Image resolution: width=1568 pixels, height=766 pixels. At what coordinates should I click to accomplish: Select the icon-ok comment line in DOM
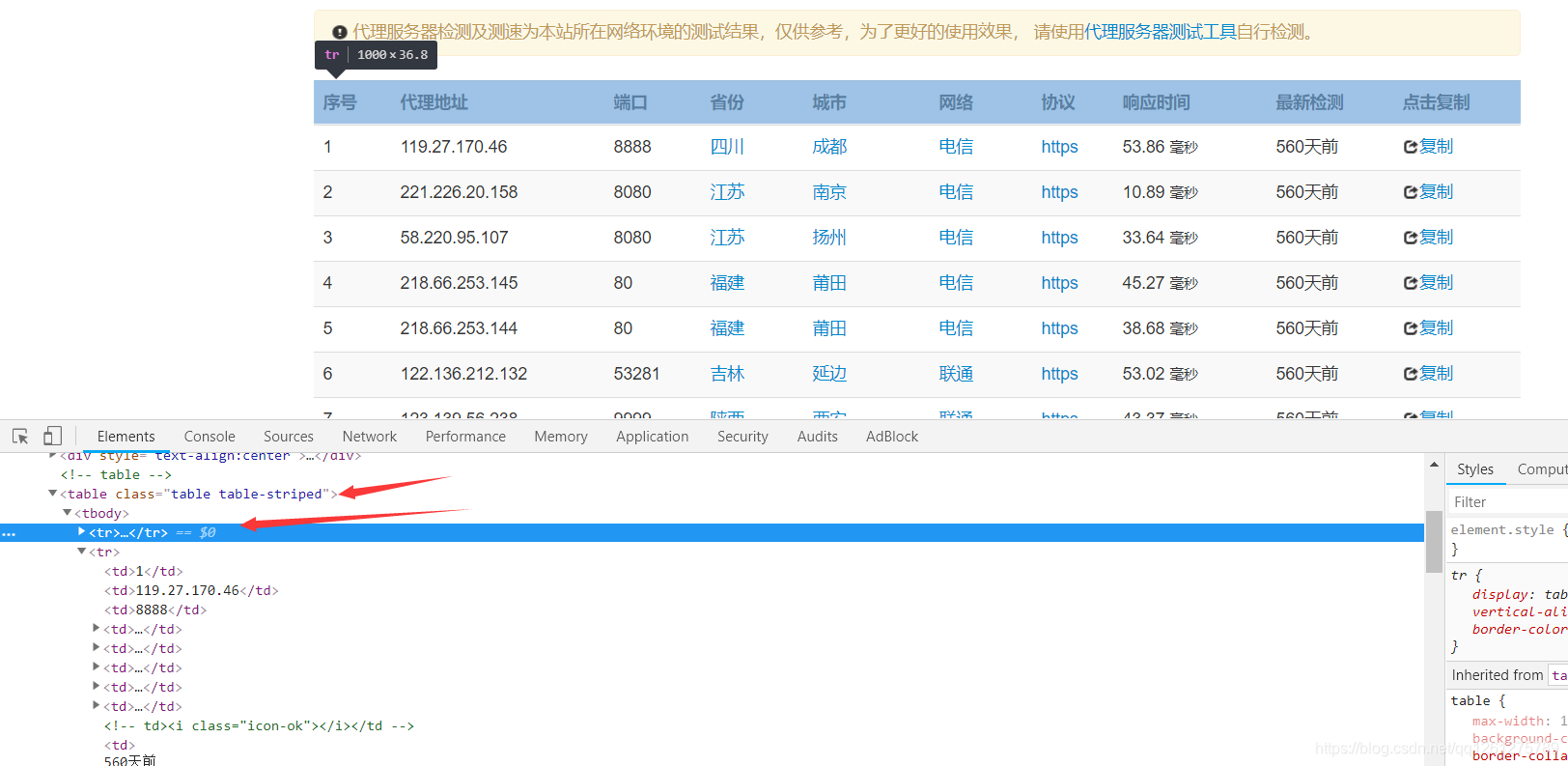click(x=259, y=725)
